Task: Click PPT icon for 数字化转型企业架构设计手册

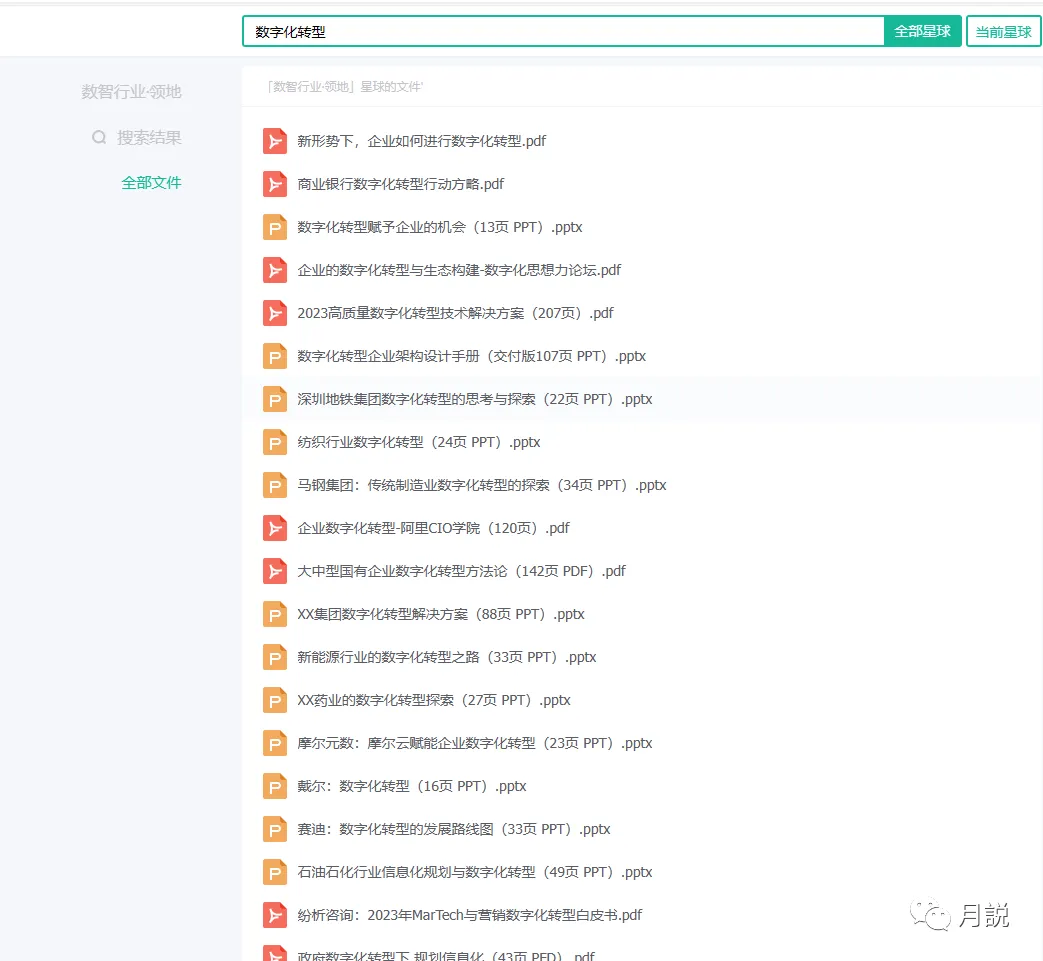Action: click(275, 356)
